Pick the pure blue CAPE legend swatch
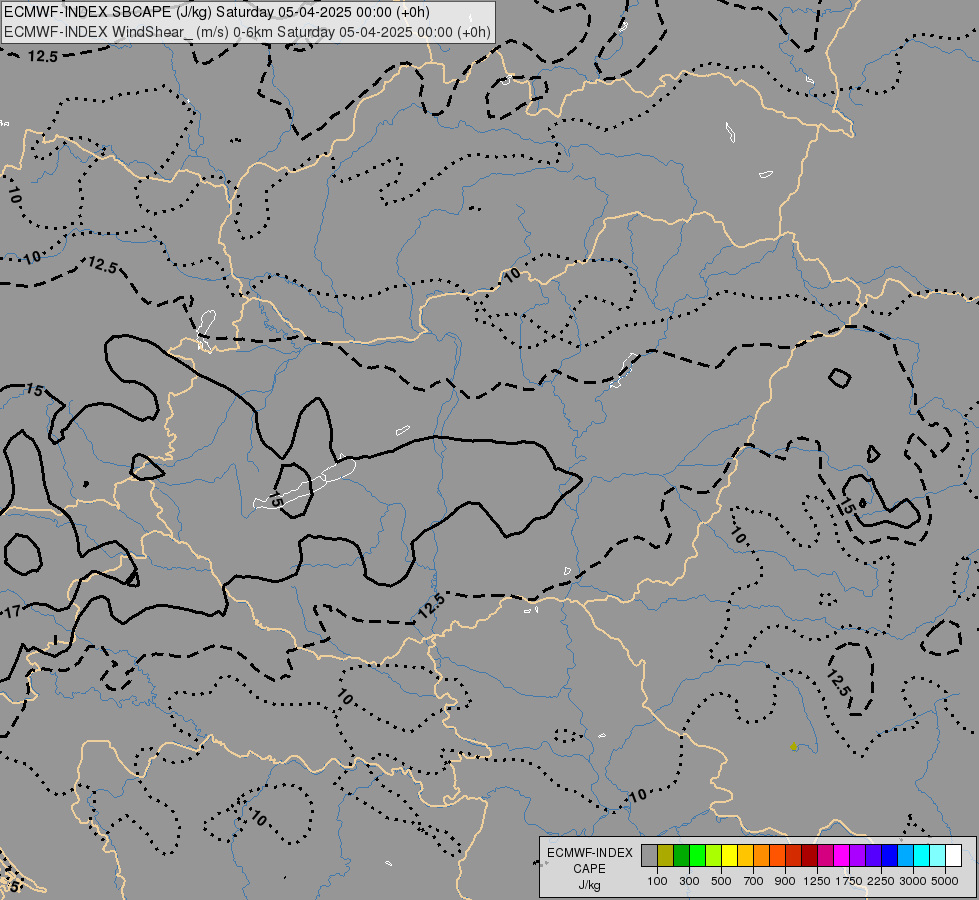The image size is (979, 900). click(x=890, y=856)
